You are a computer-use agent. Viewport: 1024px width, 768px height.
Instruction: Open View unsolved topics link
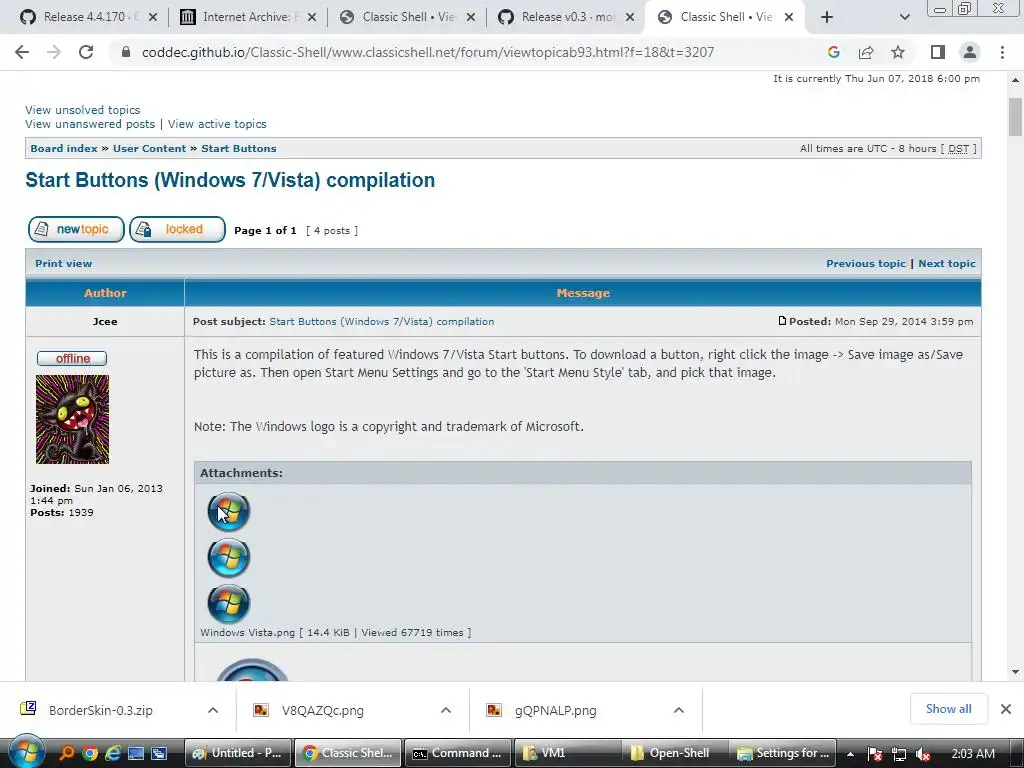tap(82, 110)
